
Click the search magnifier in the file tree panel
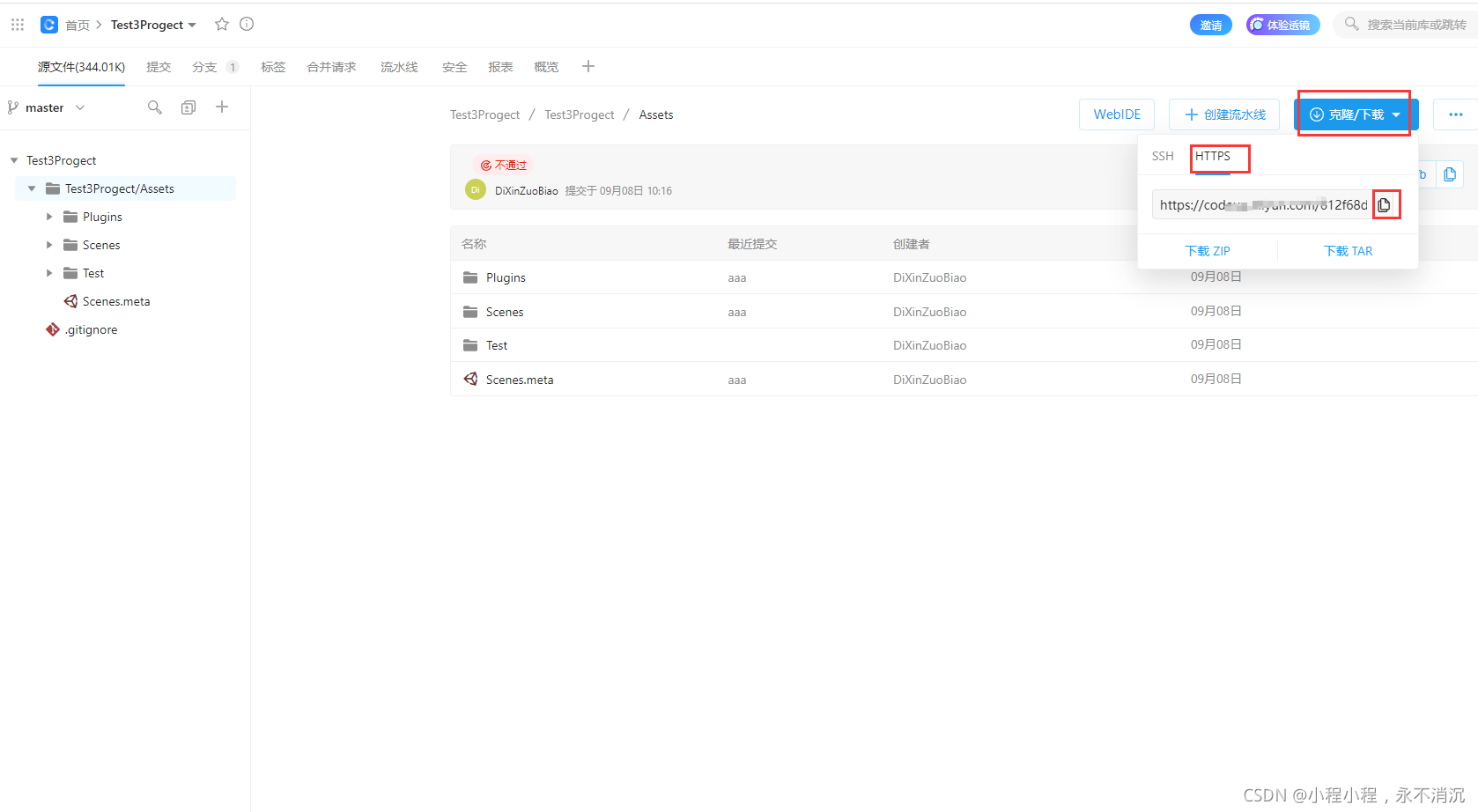pos(155,107)
